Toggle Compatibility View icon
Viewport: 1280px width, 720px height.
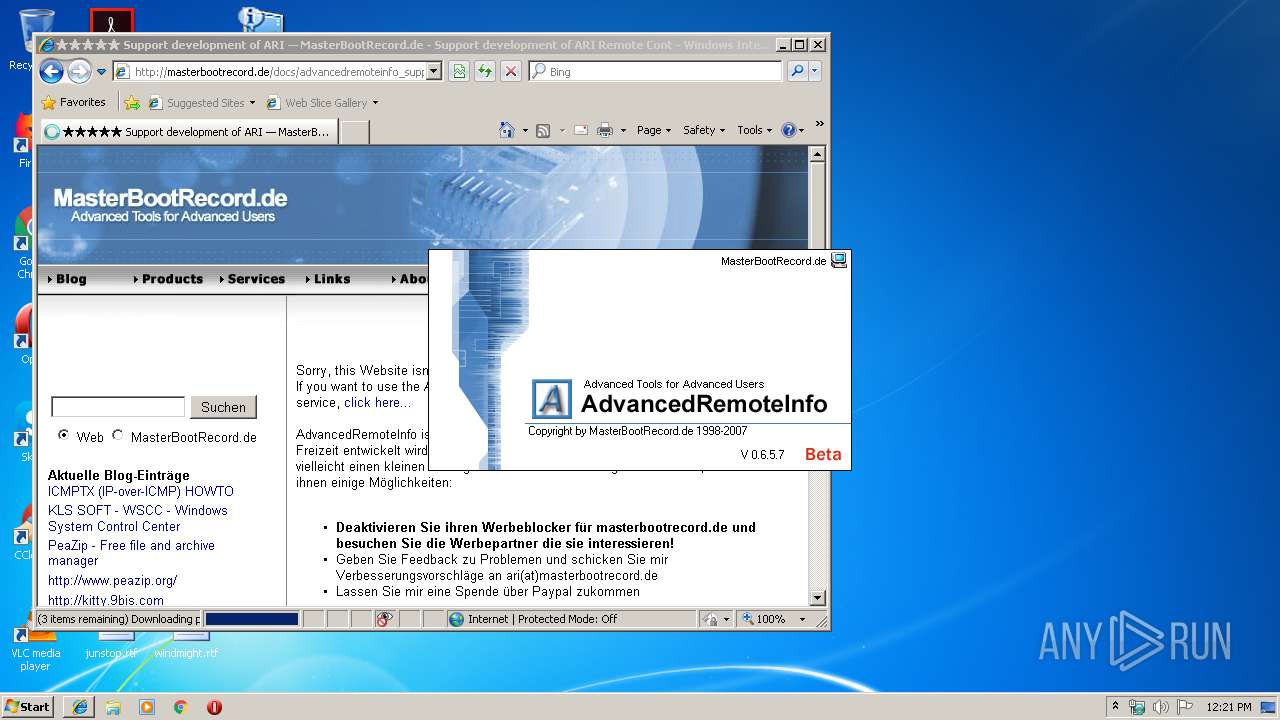(459, 72)
